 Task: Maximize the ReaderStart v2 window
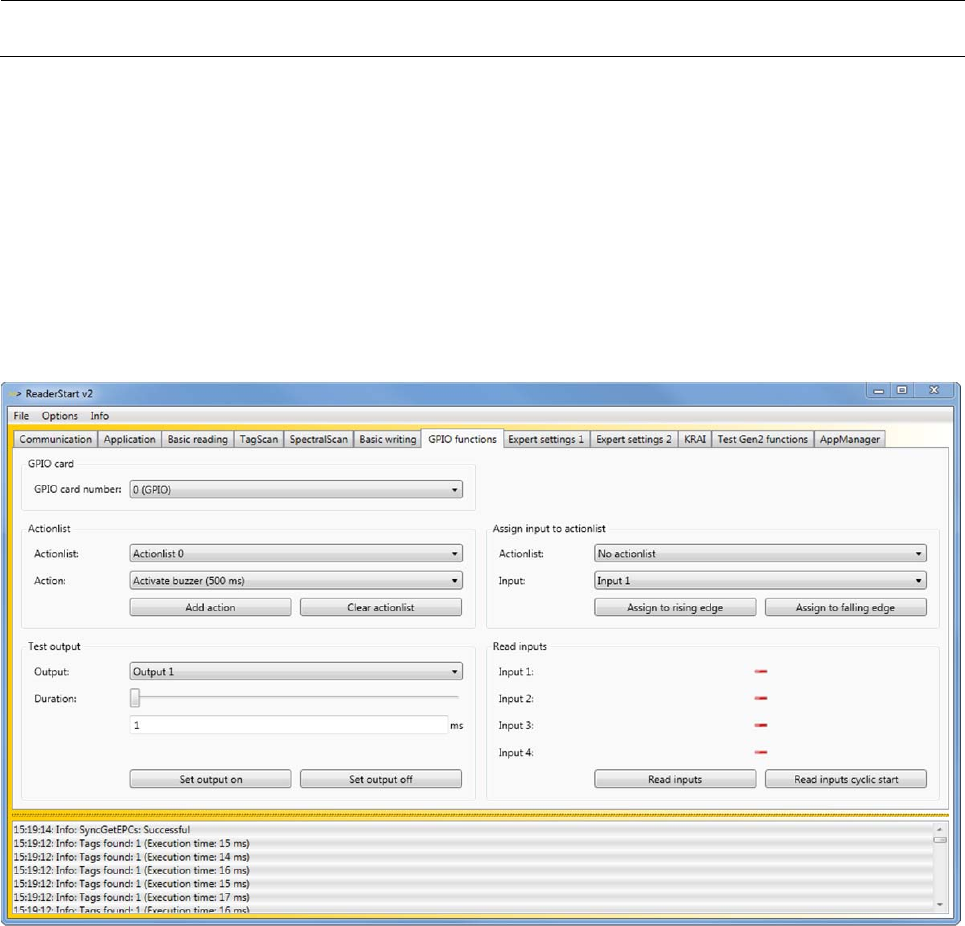point(902,391)
